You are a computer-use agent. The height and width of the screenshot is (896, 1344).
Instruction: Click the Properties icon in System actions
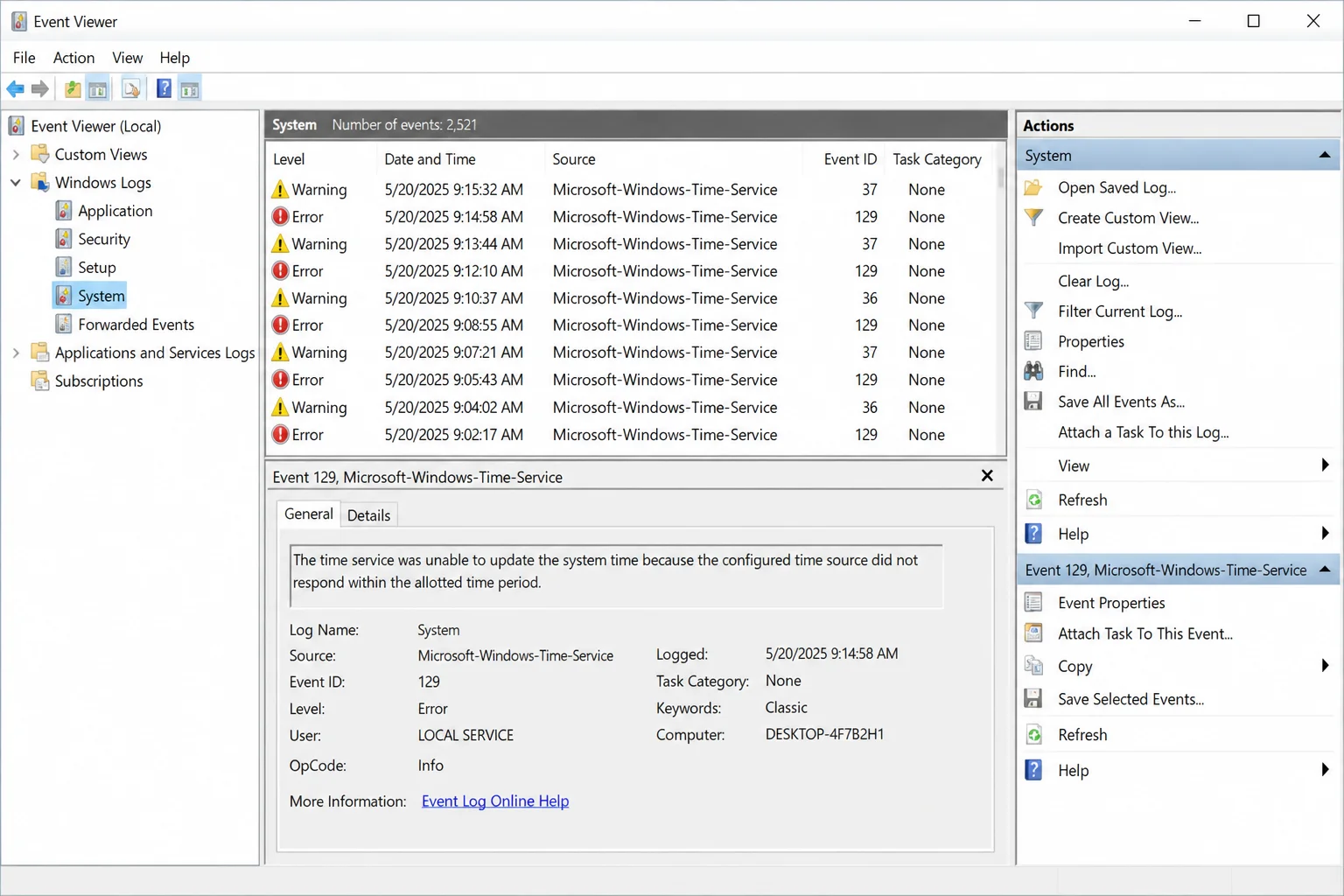(x=1033, y=341)
